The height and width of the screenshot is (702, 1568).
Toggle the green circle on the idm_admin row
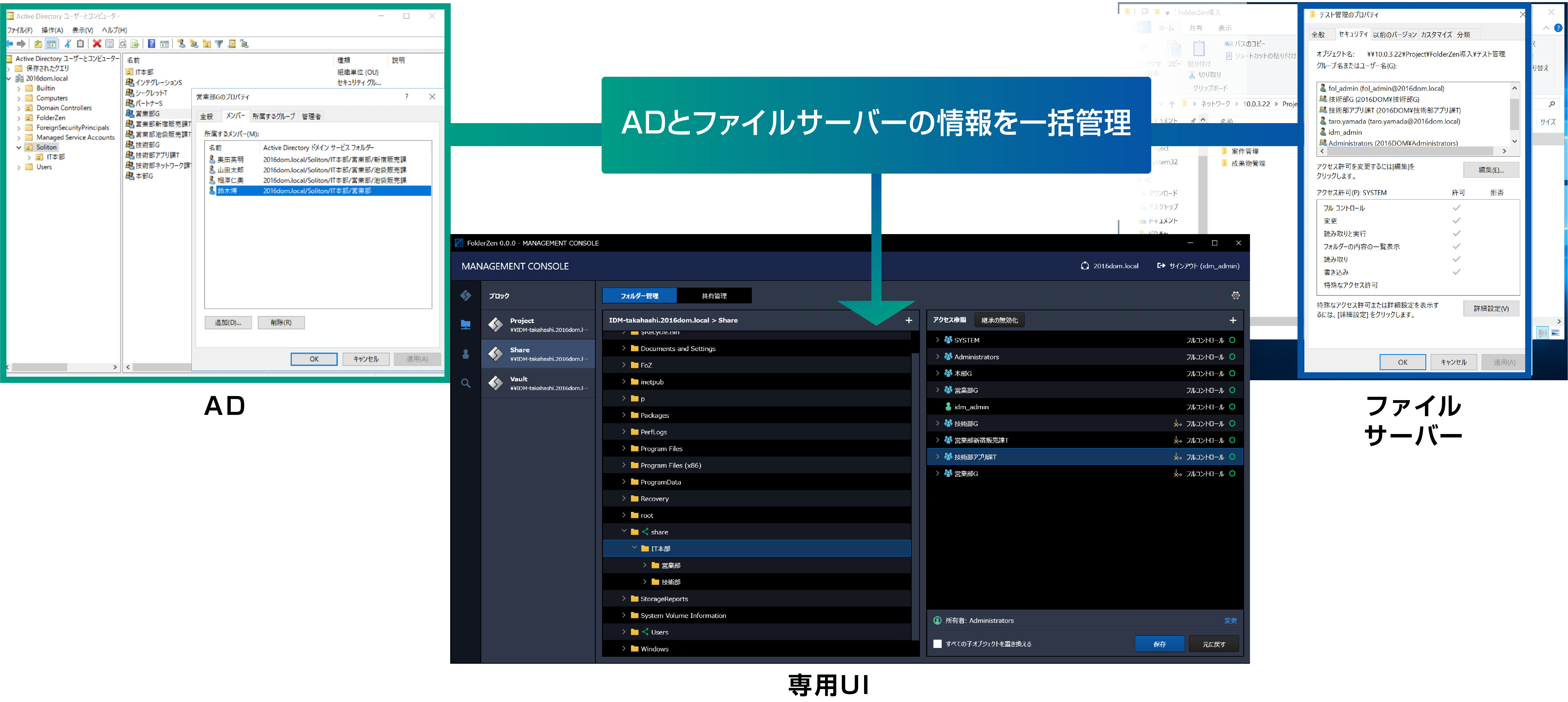[x=1232, y=407]
